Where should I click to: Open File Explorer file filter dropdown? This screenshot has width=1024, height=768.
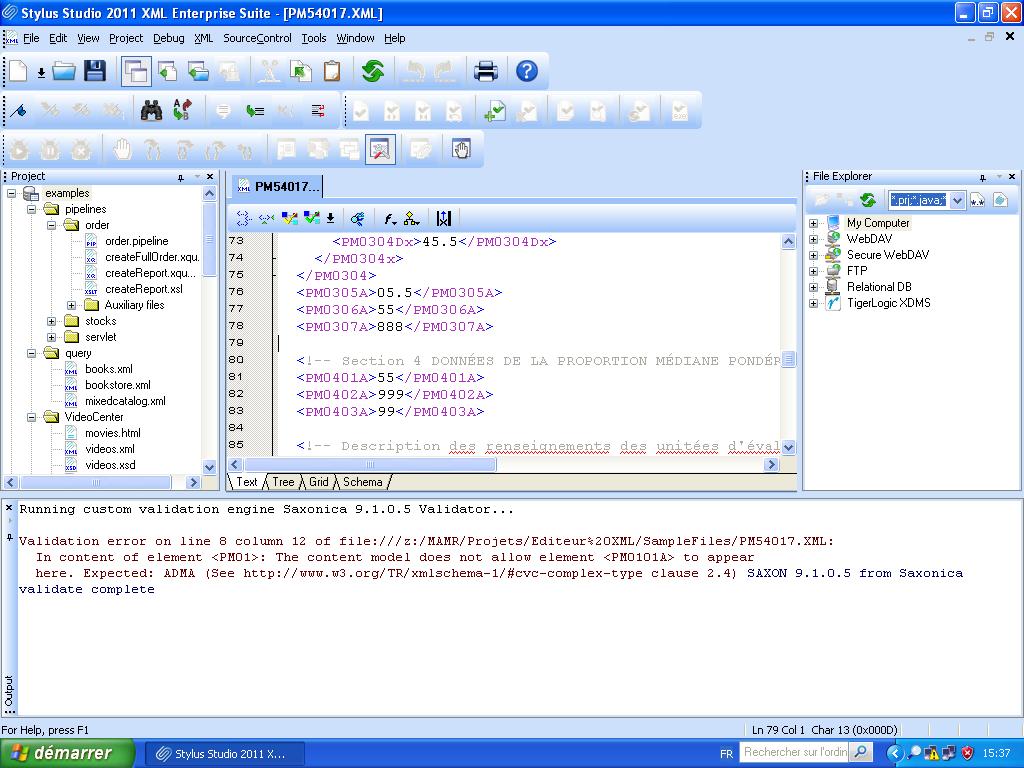[x=957, y=200]
